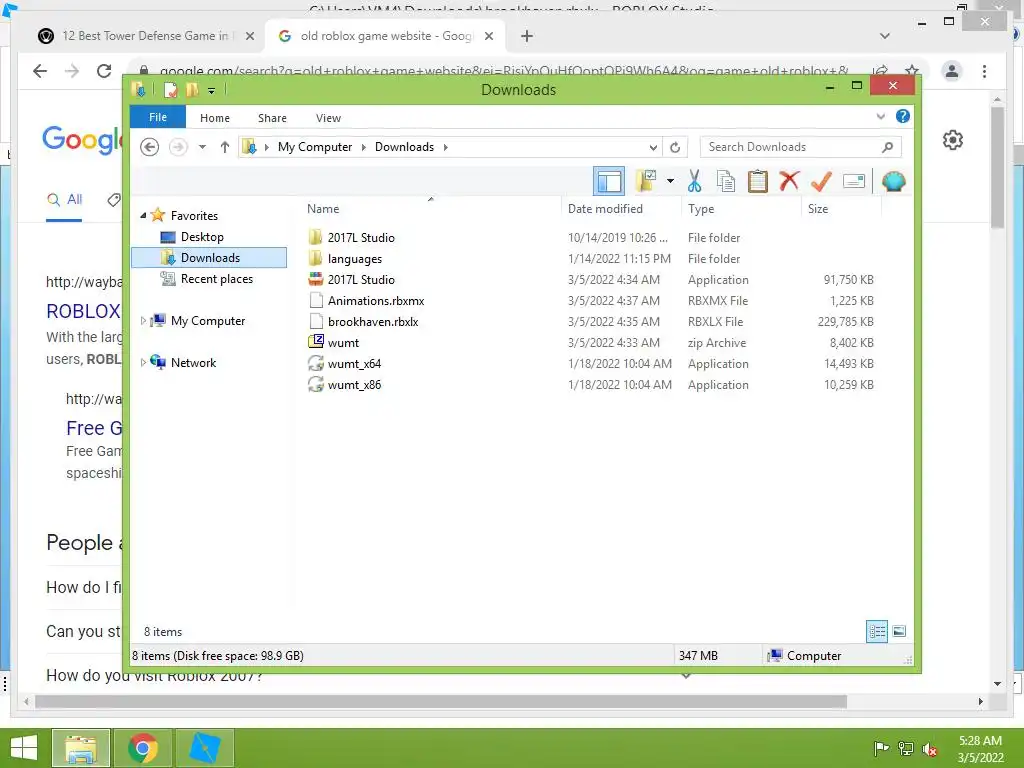
Task: Sort by the Type column header
Action: [741, 208]
